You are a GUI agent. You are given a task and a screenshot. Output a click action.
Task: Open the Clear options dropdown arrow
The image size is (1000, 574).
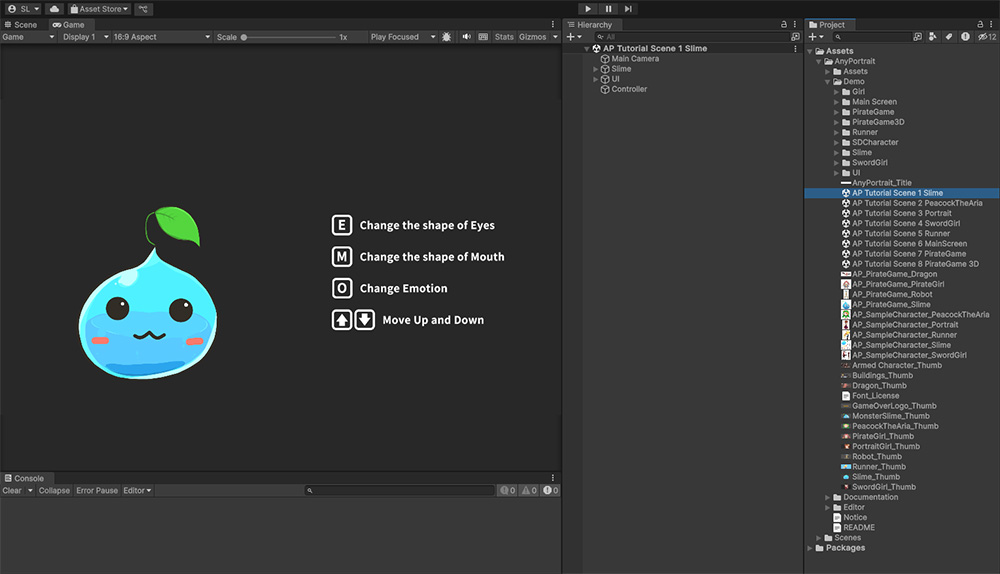30,490
